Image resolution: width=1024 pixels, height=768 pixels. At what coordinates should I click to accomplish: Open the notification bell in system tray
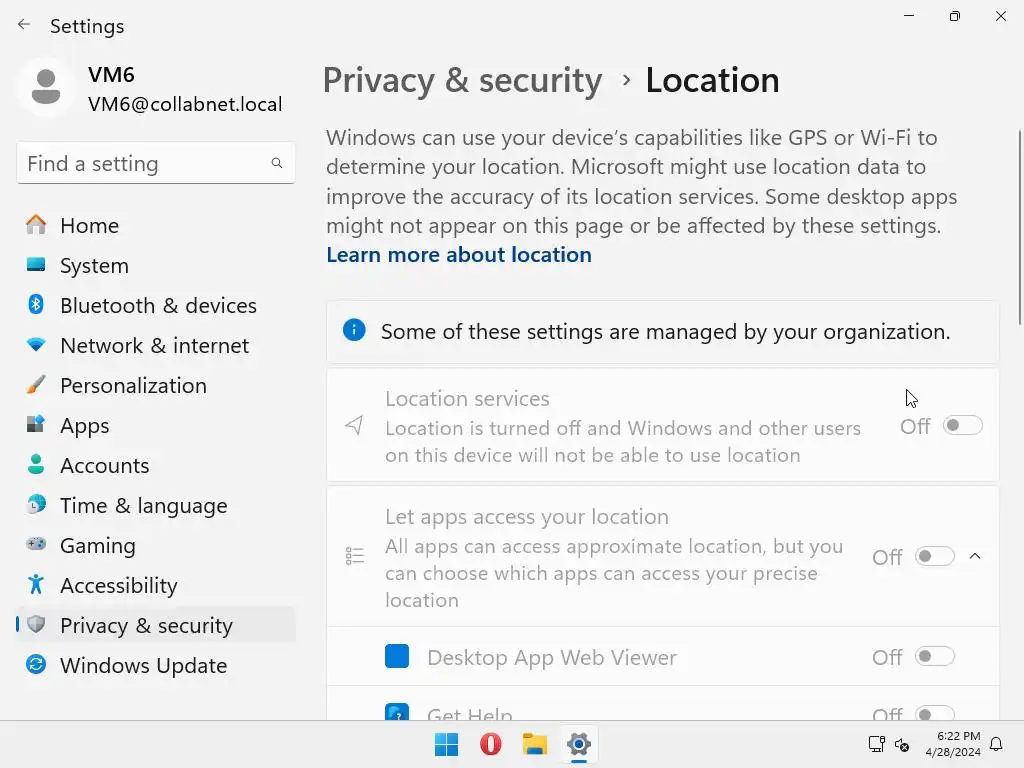point(996,744)
